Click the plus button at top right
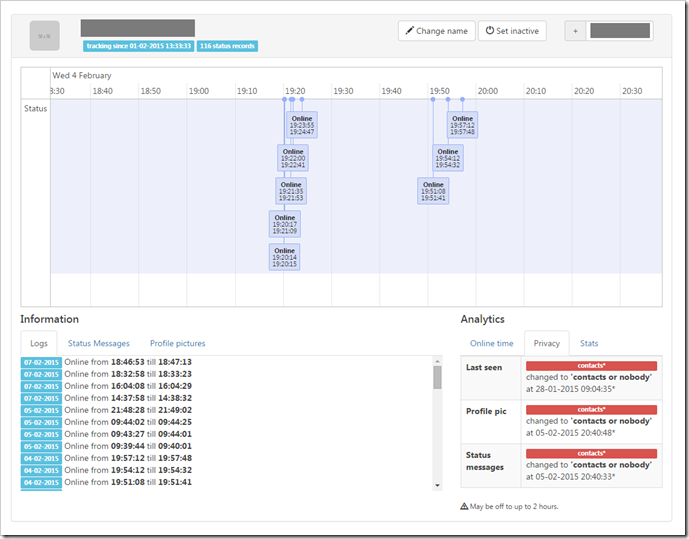Screen dimensions: 689x539 [575, 31]
